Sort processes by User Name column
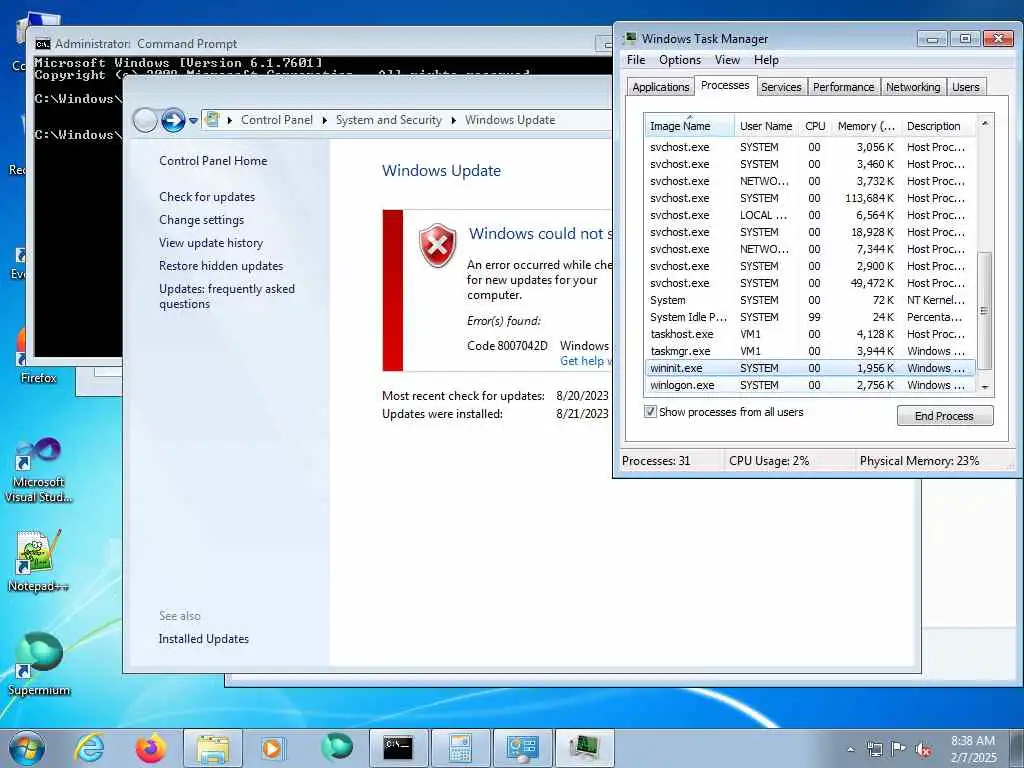This screenshot has width=1024, height=768. coord(766,125)
